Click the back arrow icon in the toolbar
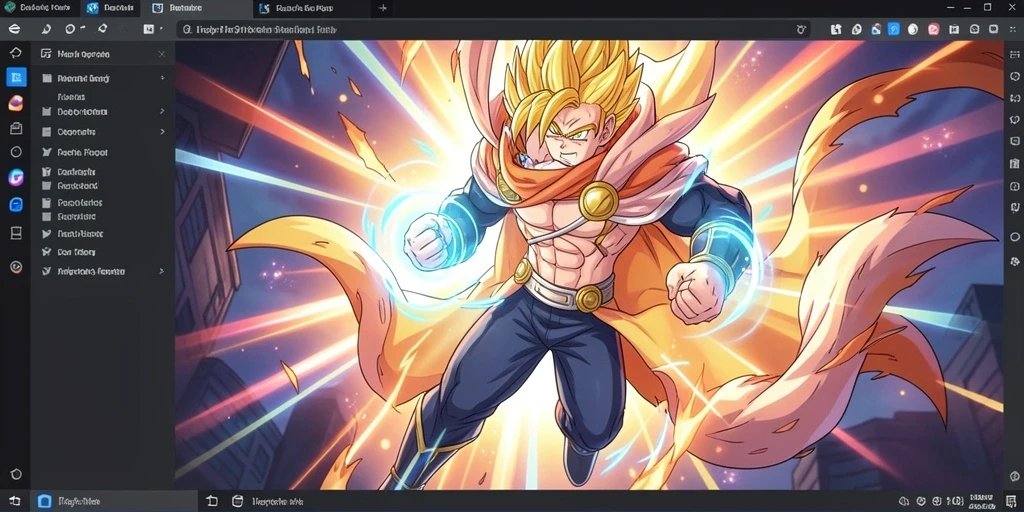The image size is (1024, 512). pyautogui.click(x=46, y=29)
